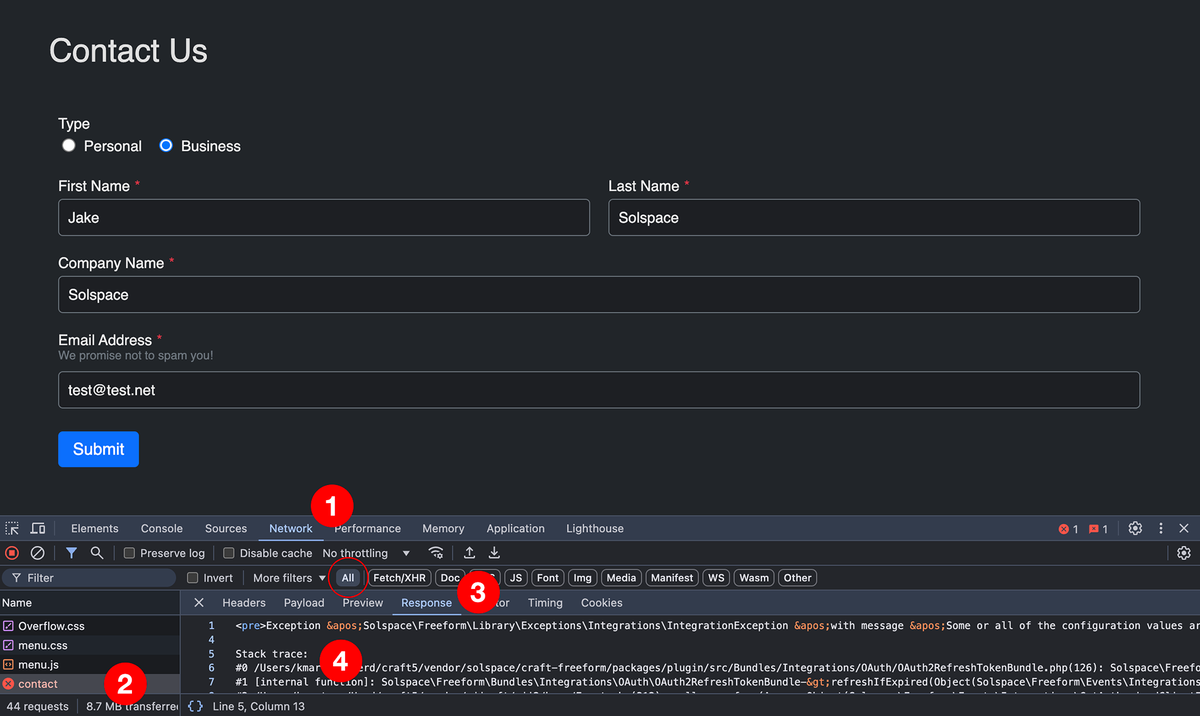Toggle the funnel filter icon
The width and height of the screenshot is (1200, 716).
71,553
